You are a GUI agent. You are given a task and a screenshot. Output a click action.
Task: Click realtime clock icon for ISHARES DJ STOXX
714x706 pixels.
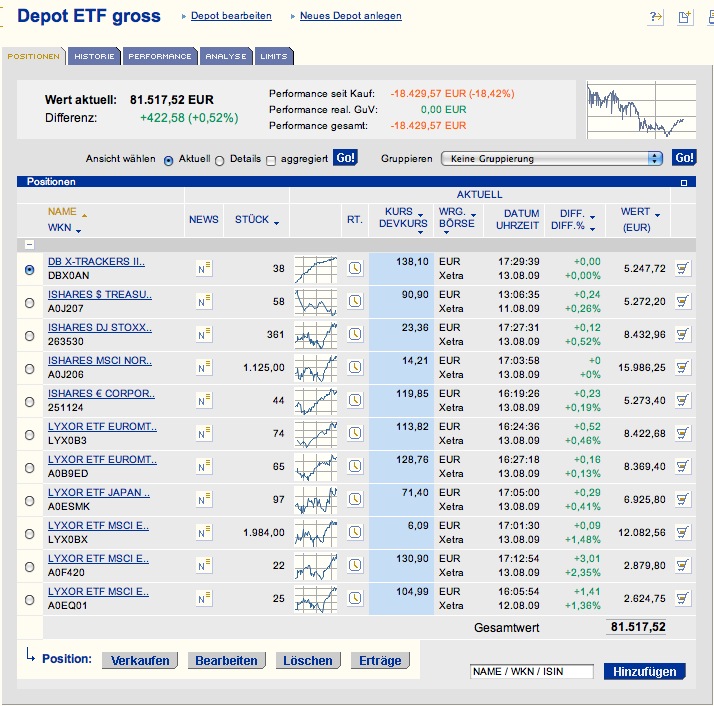(355, 334)
